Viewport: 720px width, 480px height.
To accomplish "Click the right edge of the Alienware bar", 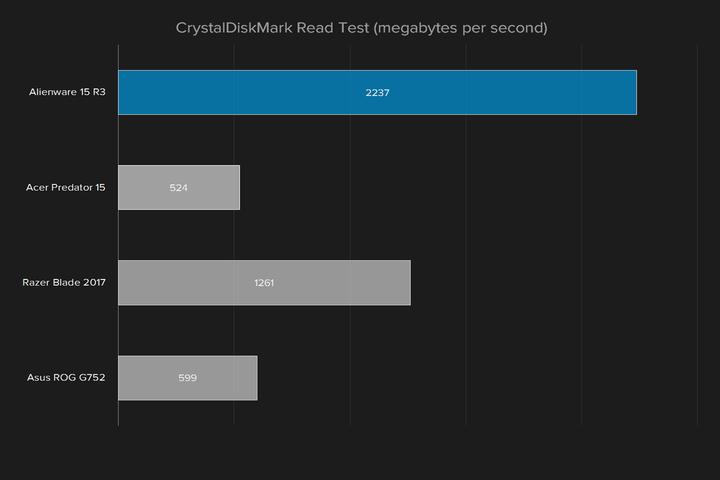I will 635,93.
